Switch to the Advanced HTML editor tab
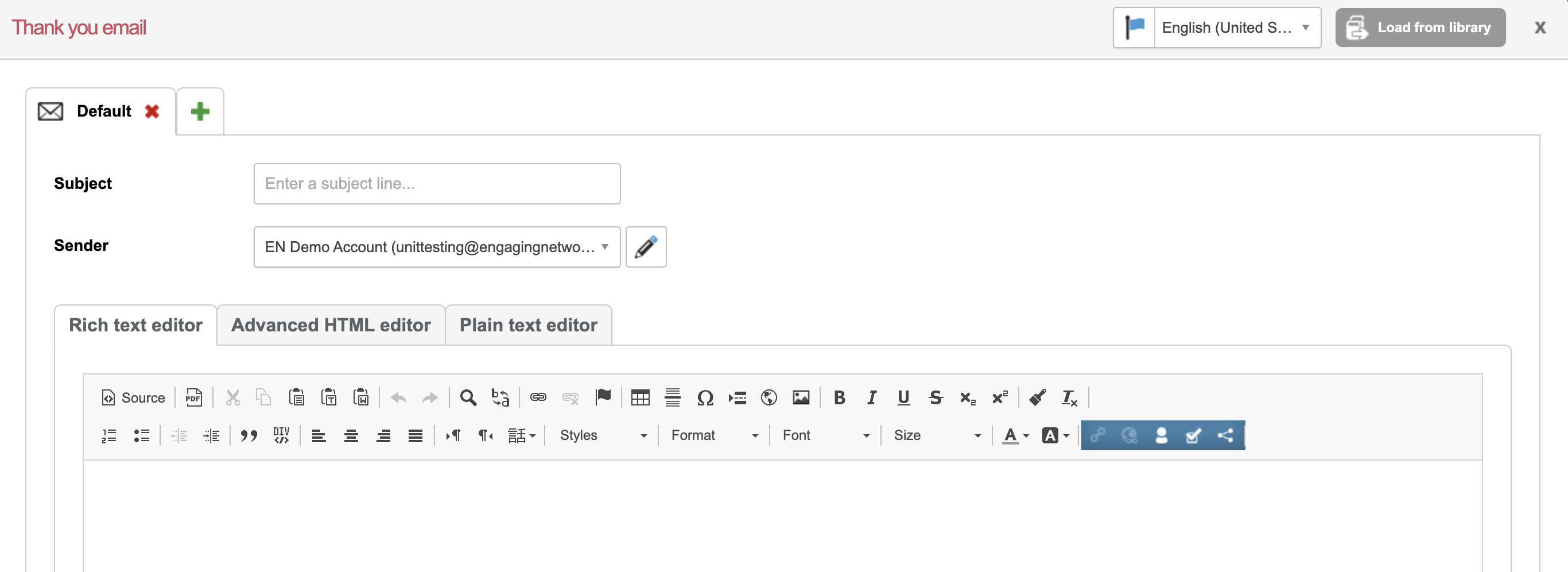 (331, 325)
